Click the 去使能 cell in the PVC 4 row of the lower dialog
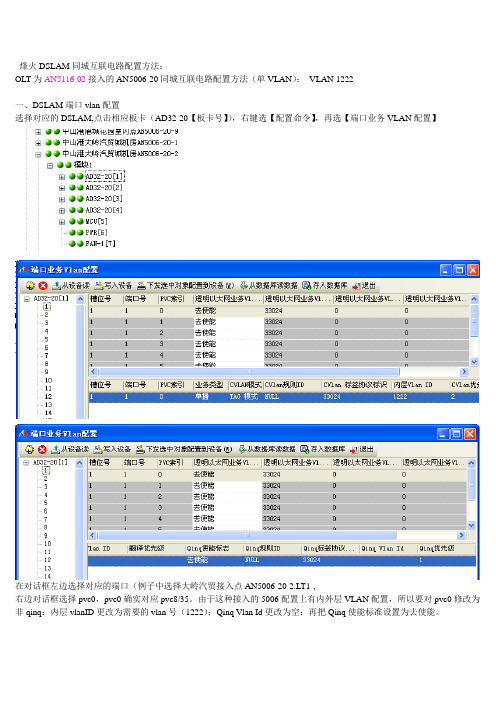Screen dimensions: 496x702 click(227, 519)
